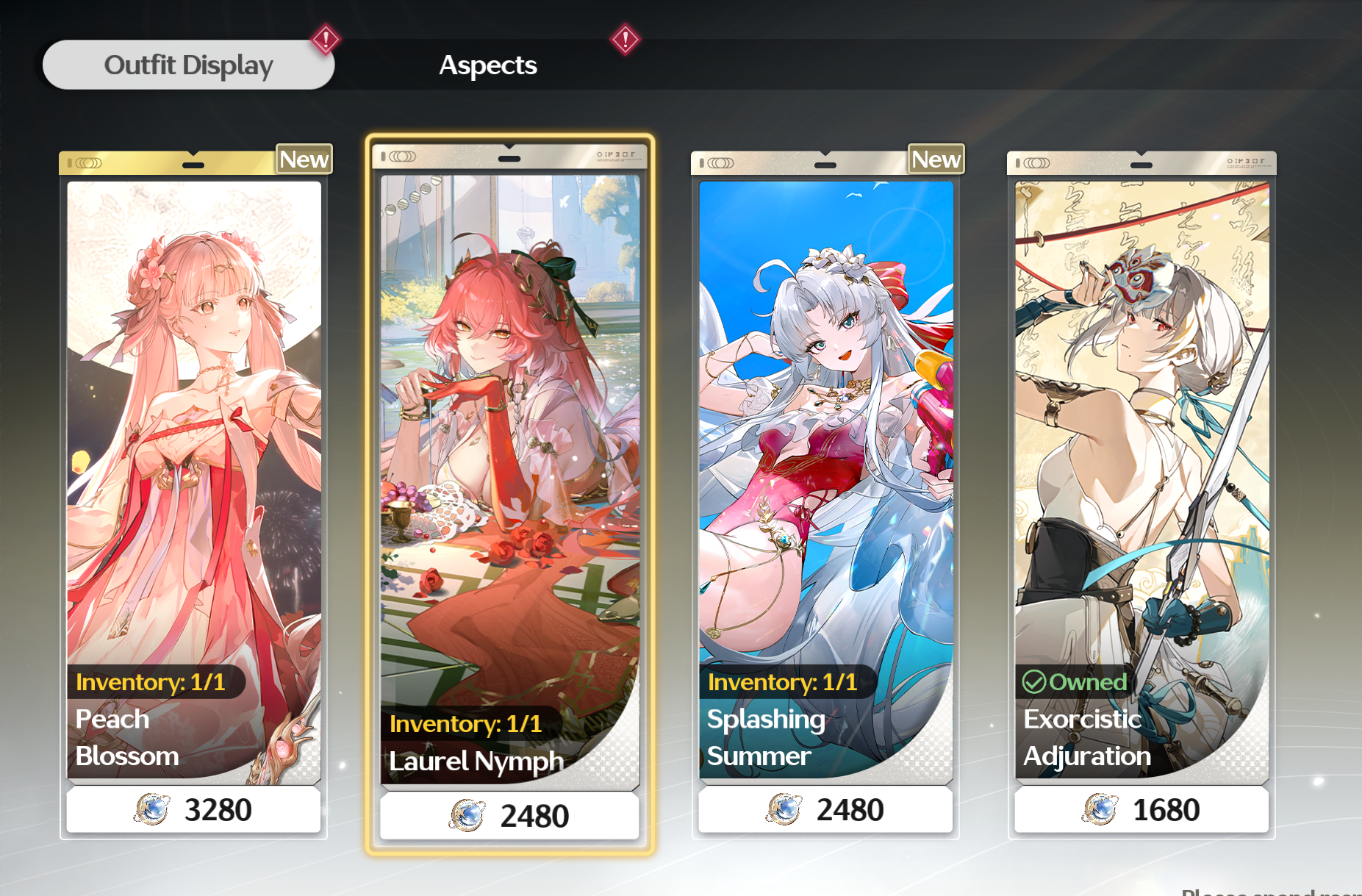1362x896 pixels.
Task: Click the currency coin icon next to 3280
Action: [152, 809]
